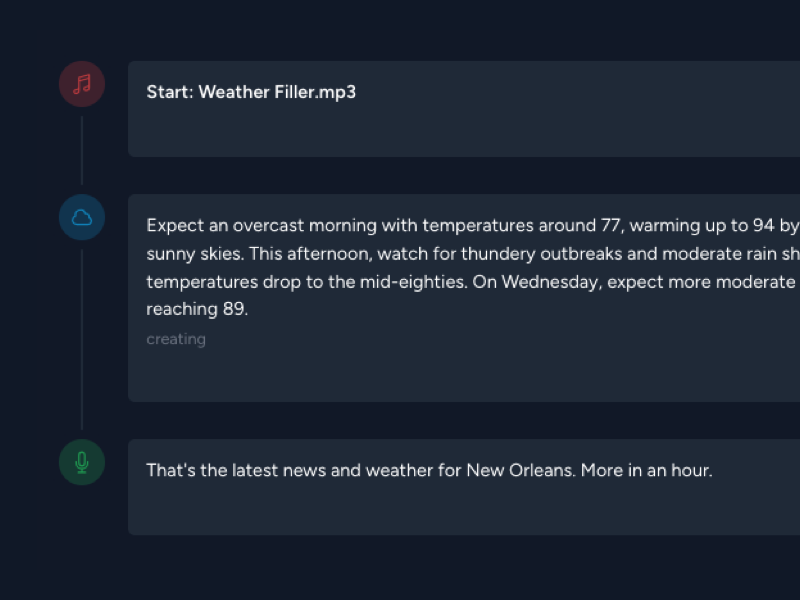Click the 'reaching 89.' text
The width and height of the screenshot is (800, 600).
197,309
